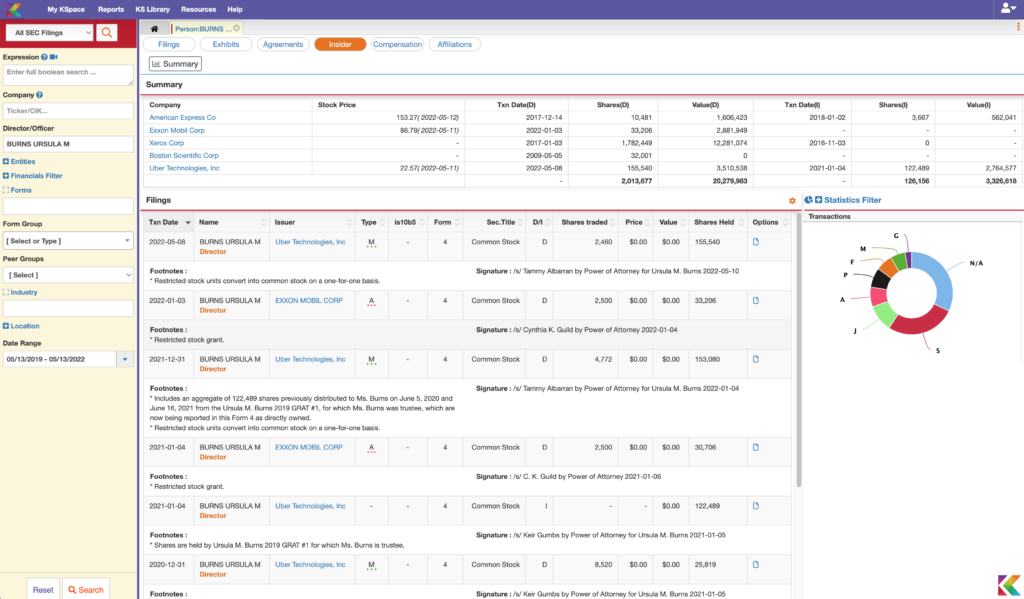Image resolution: width=1024 pixels, height=599 pixels.
Task: Click the red search magnifier beside All SEC Filings
Action: (108, 32)
